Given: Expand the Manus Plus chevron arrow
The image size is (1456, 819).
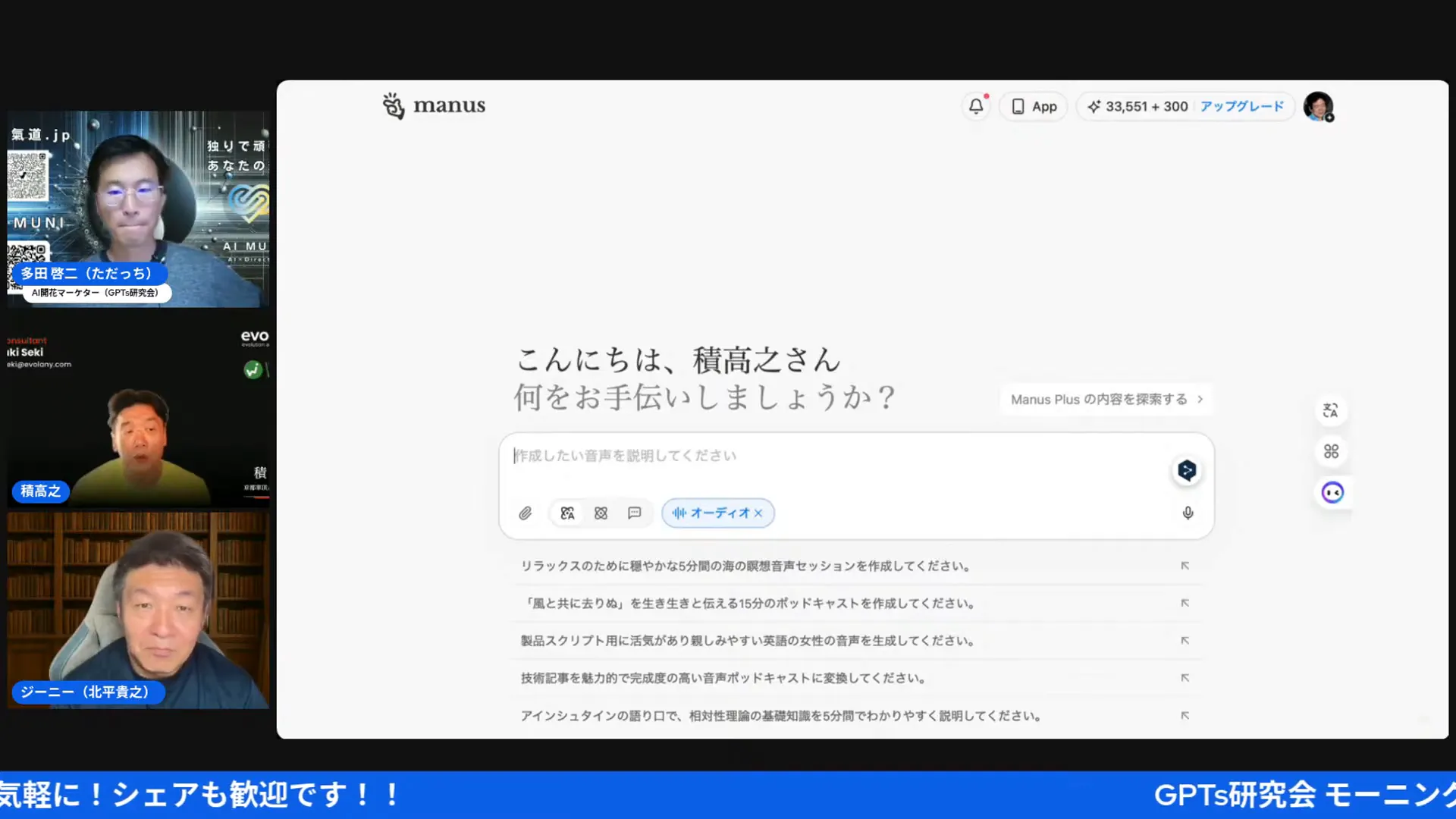Looking at the screenshot, I should coord(1200,400).
